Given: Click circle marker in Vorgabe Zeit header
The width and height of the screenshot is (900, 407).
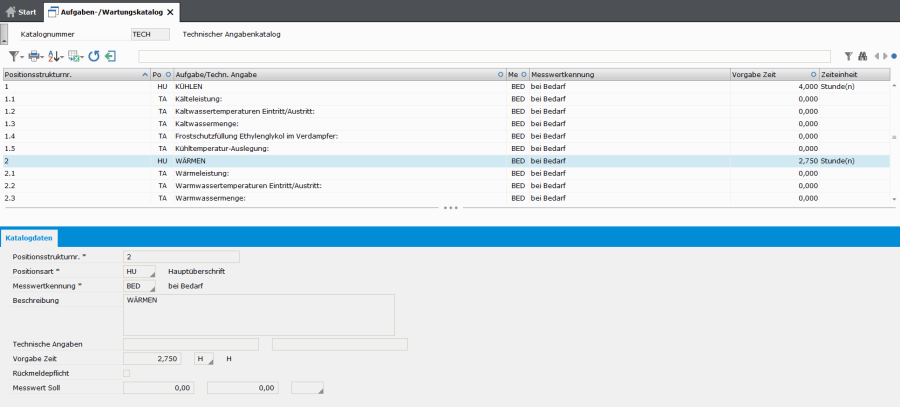Looking at the screenshot, I should [813, 75].
